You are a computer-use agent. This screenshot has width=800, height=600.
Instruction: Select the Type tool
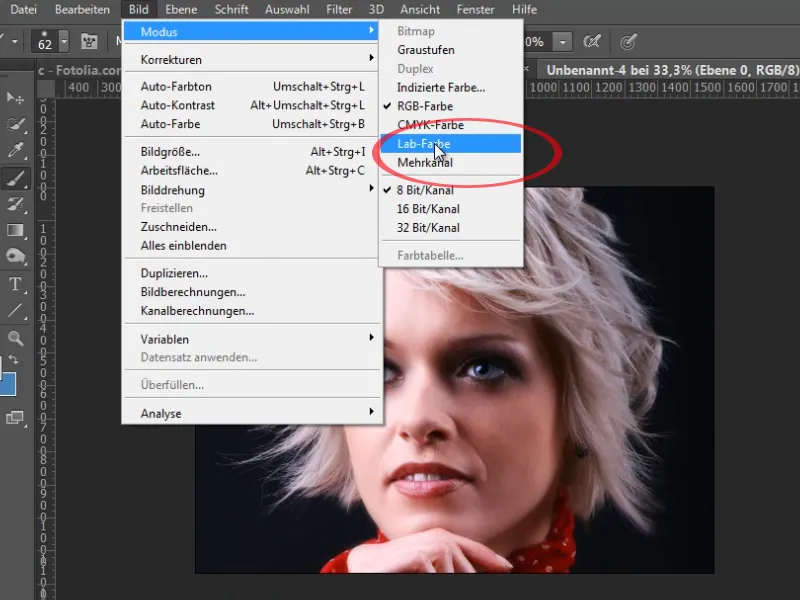click(x=15, y=284)
